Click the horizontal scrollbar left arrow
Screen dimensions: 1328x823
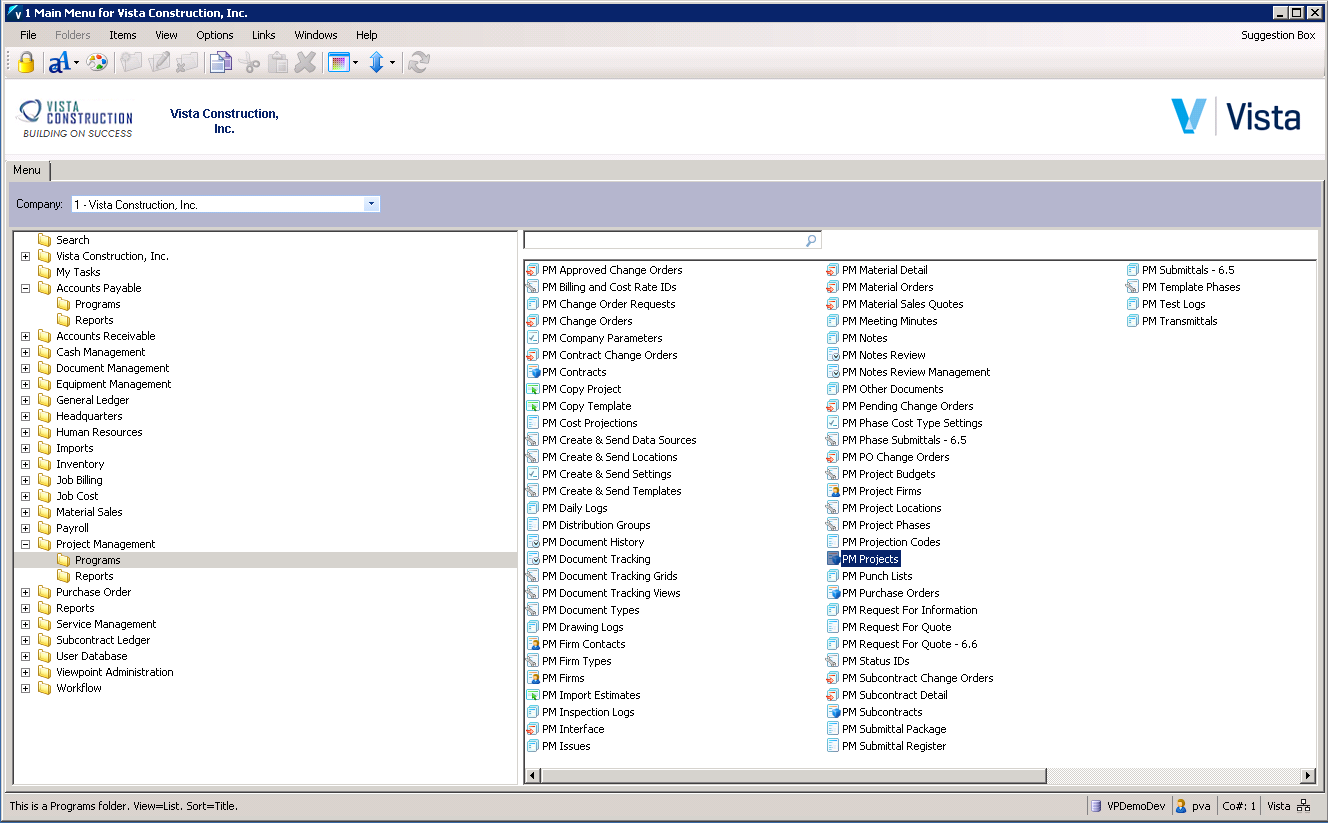[533, 775]
